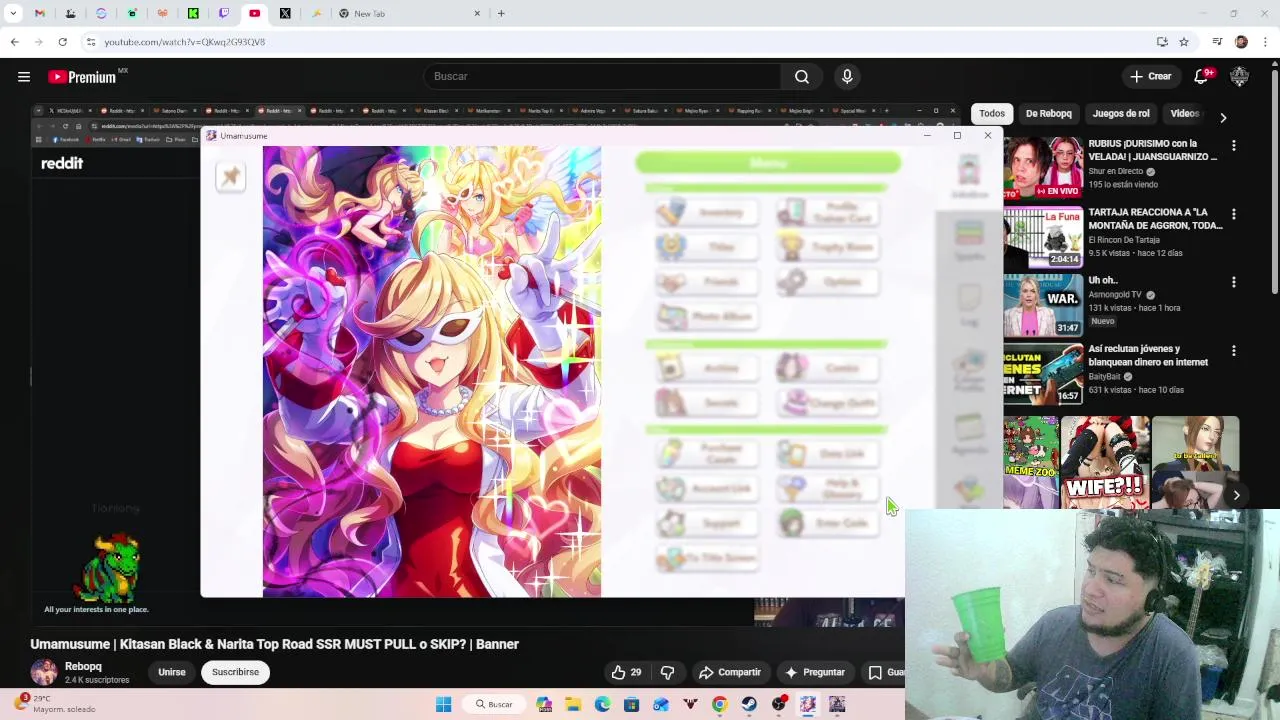Click the Preguntar button

[x=815, y=672]
